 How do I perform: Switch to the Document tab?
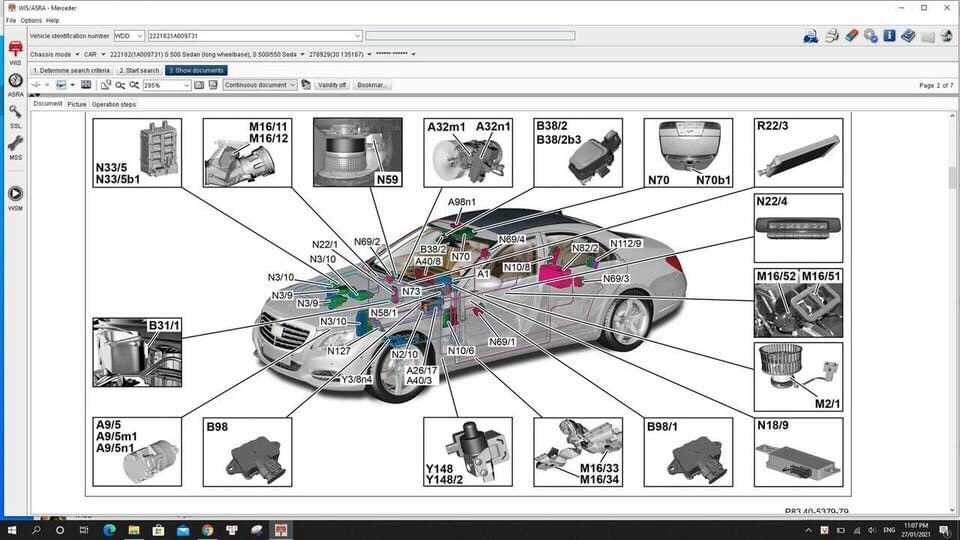tap(48, 104)
